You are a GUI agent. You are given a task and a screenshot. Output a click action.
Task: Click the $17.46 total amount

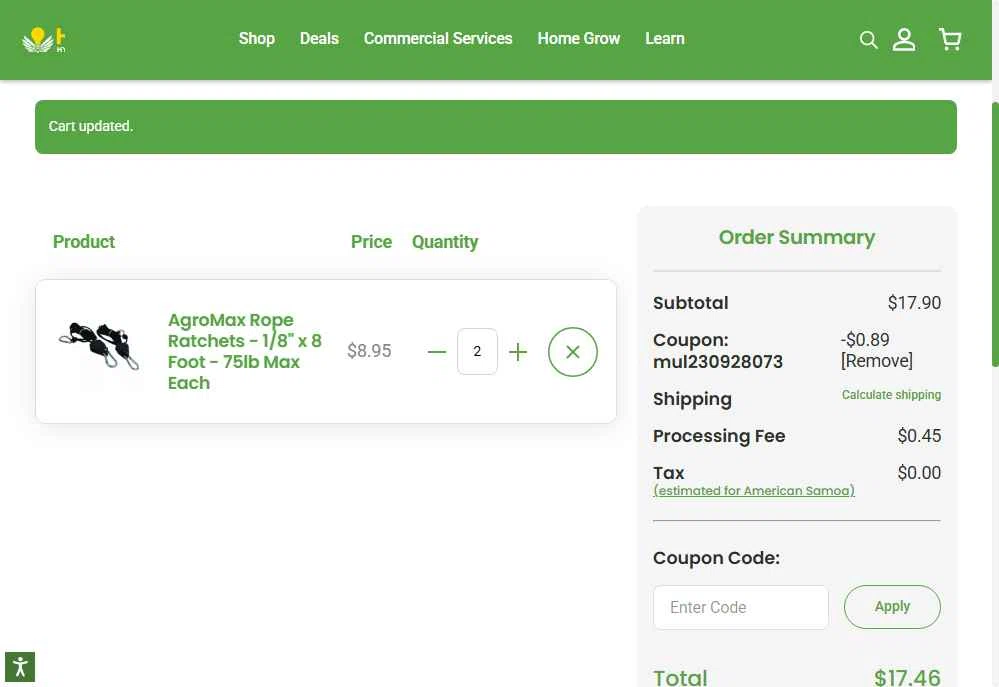(907, 678)
